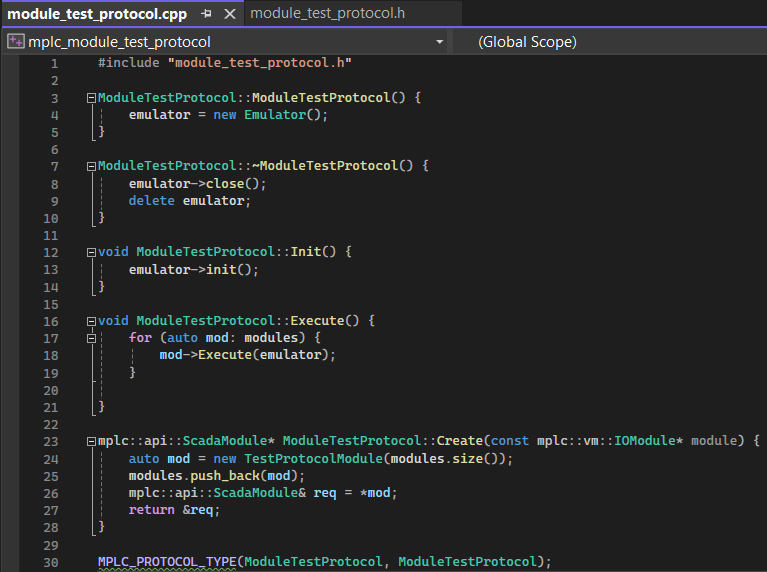Click IOModule* parameter type on line 23

click(x=648, y=440)
